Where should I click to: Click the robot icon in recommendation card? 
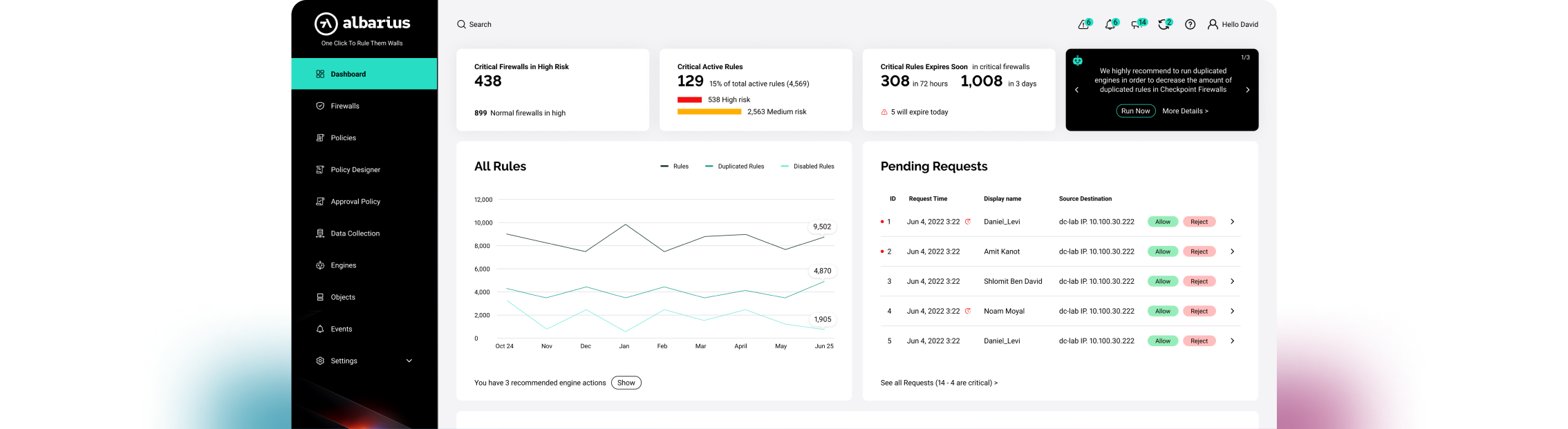click(1077, 61)
